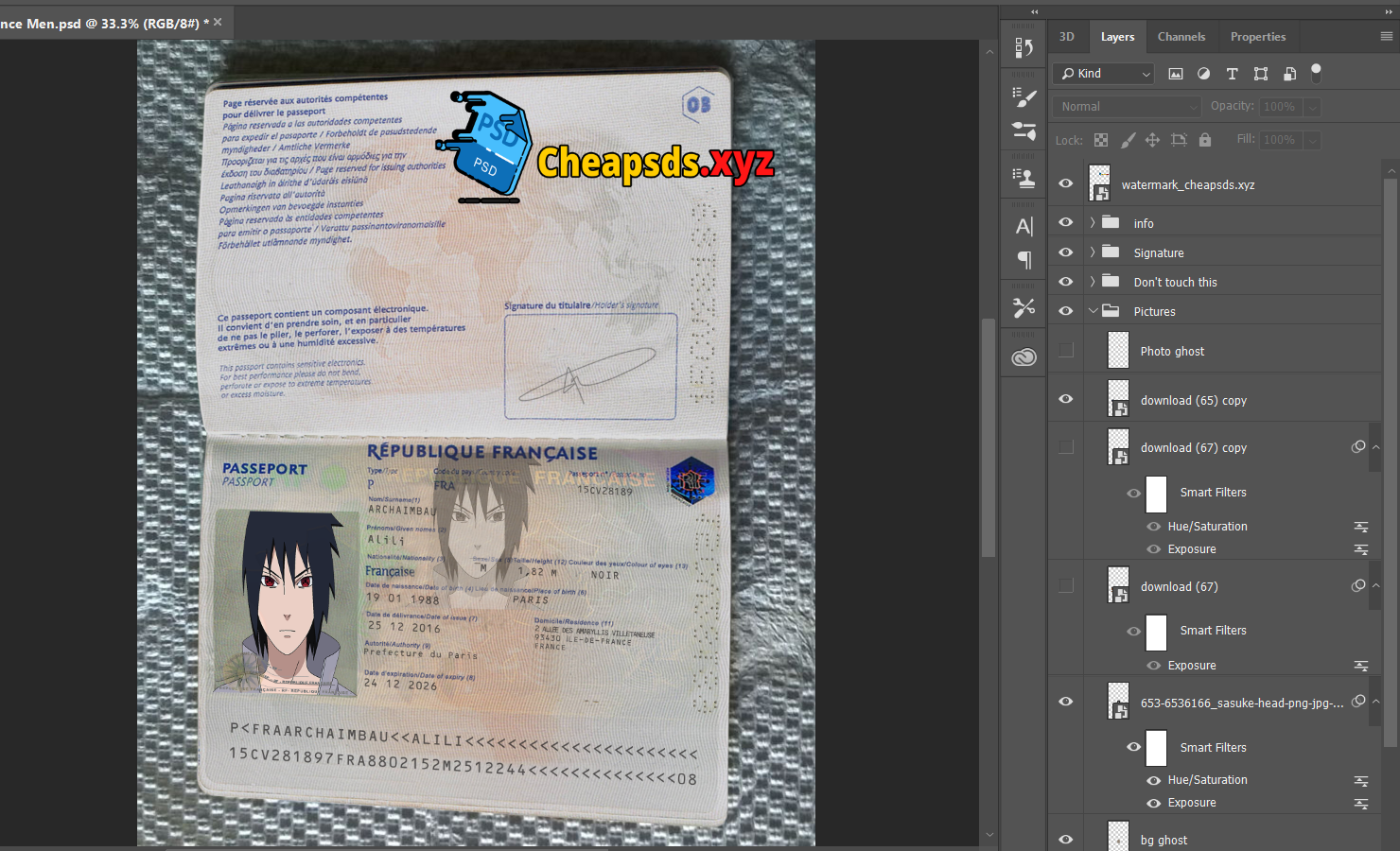Select the Signature layer group

point(1159,252)
